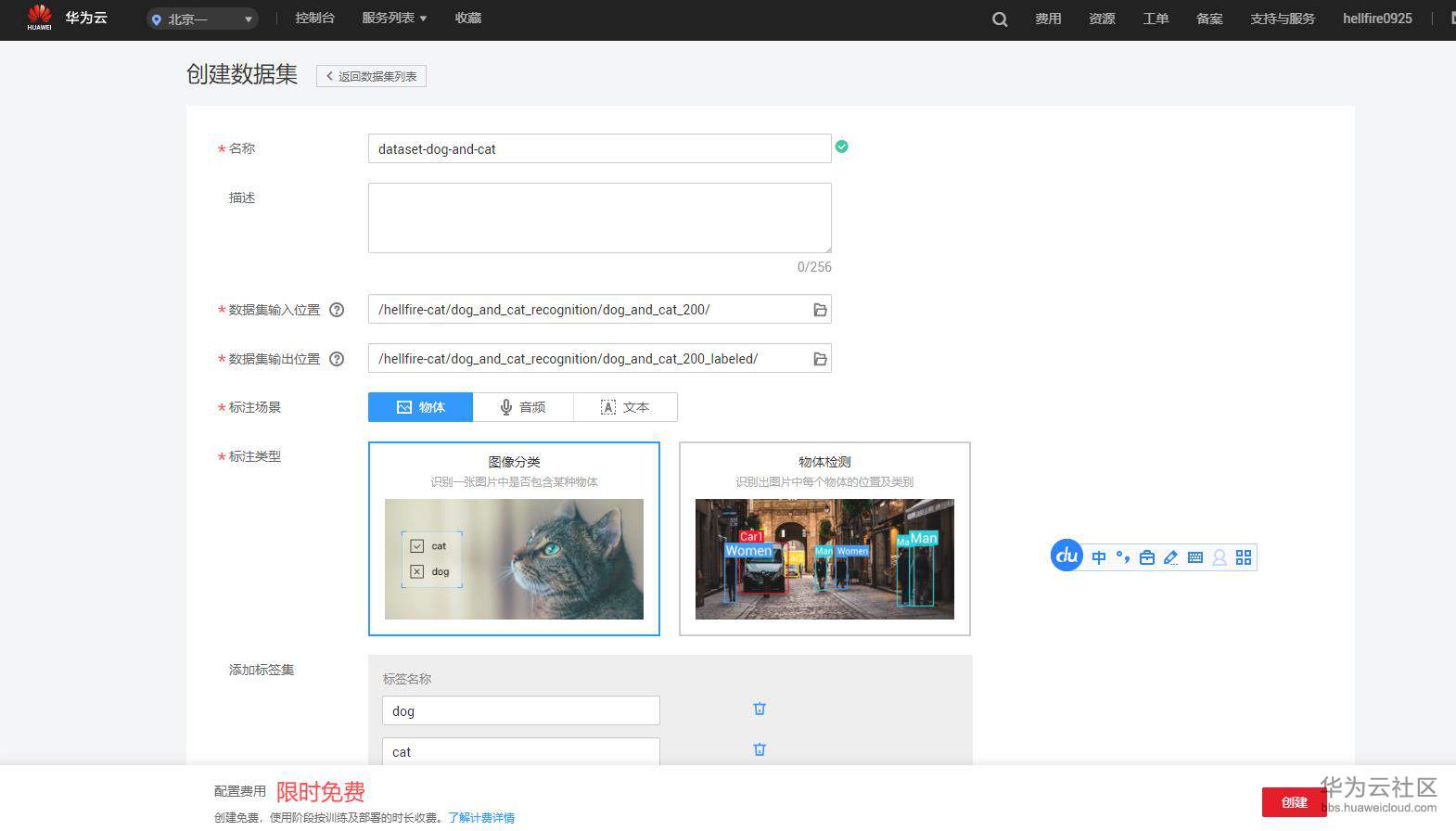Open the console menu item

point(314,18)
